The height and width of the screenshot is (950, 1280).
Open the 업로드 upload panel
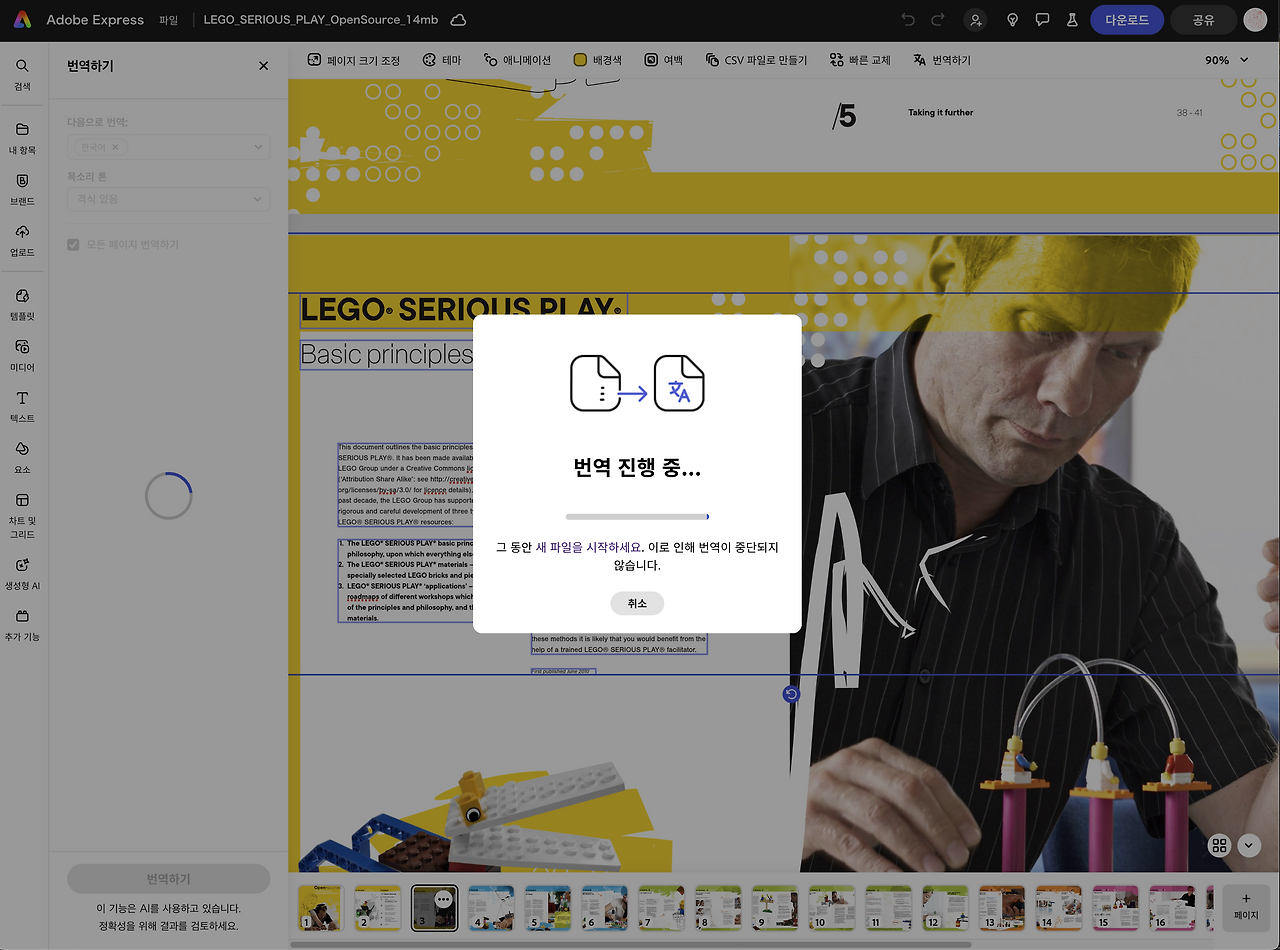[x=22, y=240]
